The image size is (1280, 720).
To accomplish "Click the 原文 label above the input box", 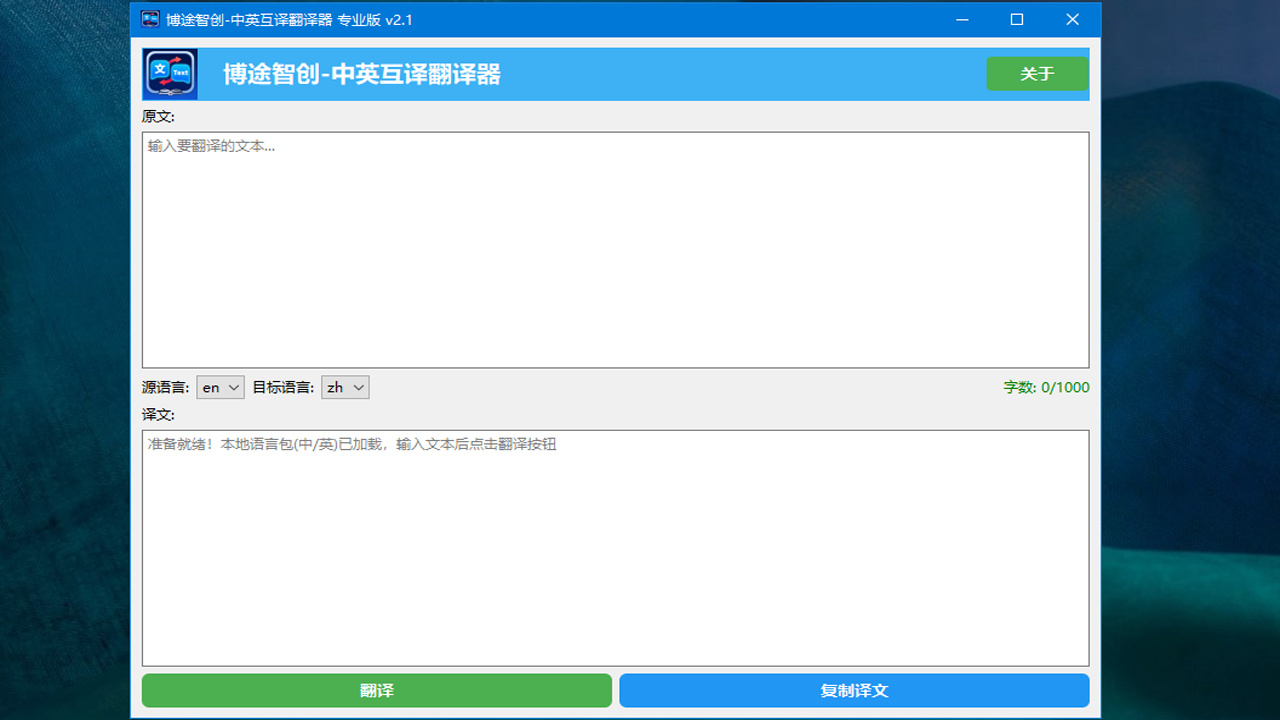I will coord(158,117).
